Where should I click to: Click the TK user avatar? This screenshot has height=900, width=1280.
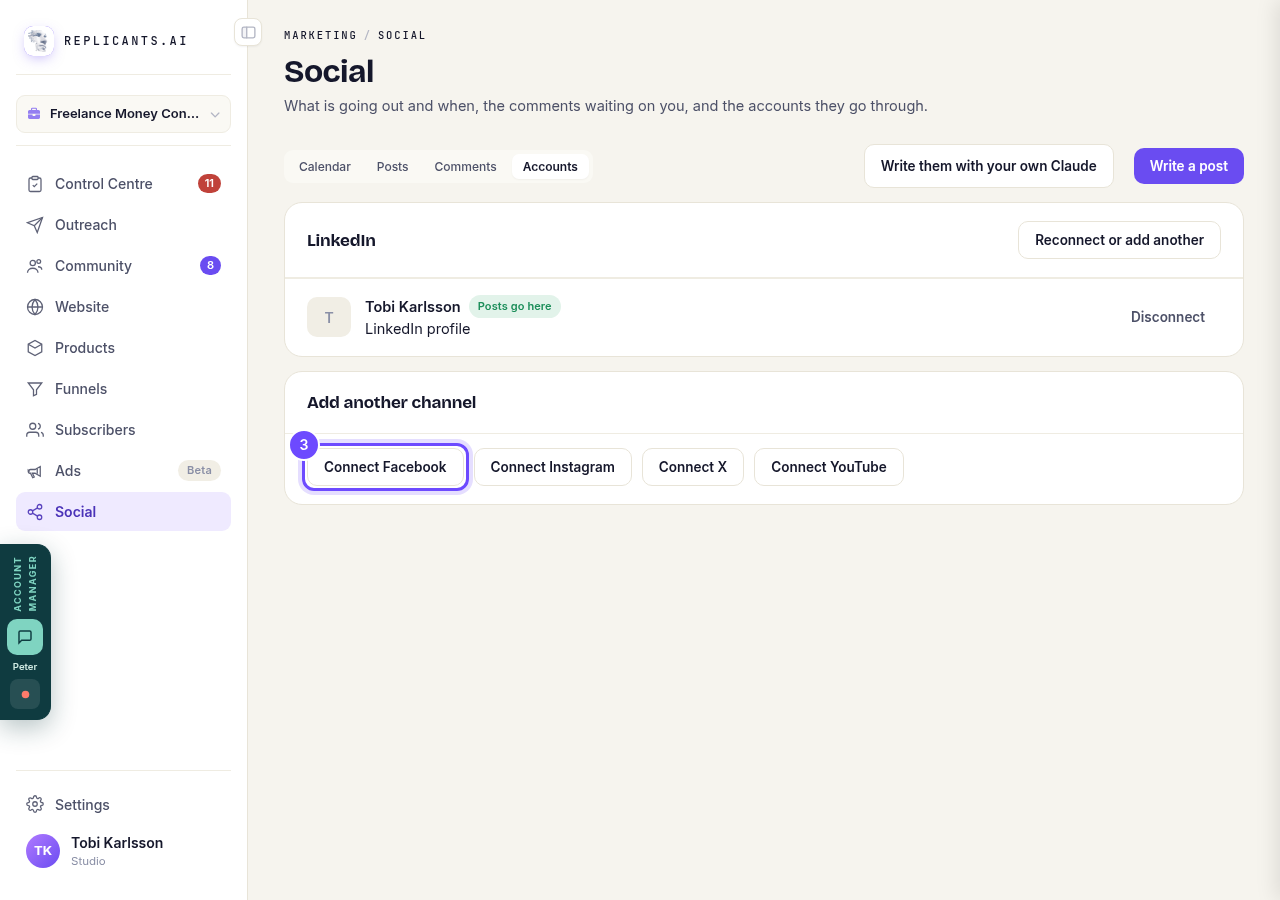pyautogui.click(x=43, y=851)
